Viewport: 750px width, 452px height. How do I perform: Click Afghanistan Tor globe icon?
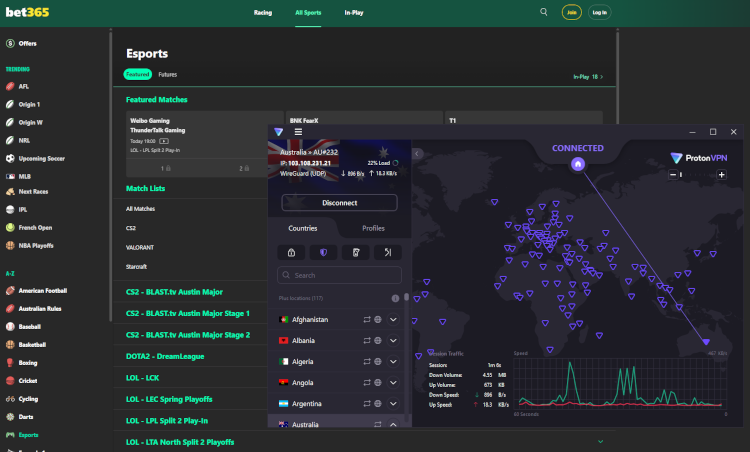click(378, 320)
